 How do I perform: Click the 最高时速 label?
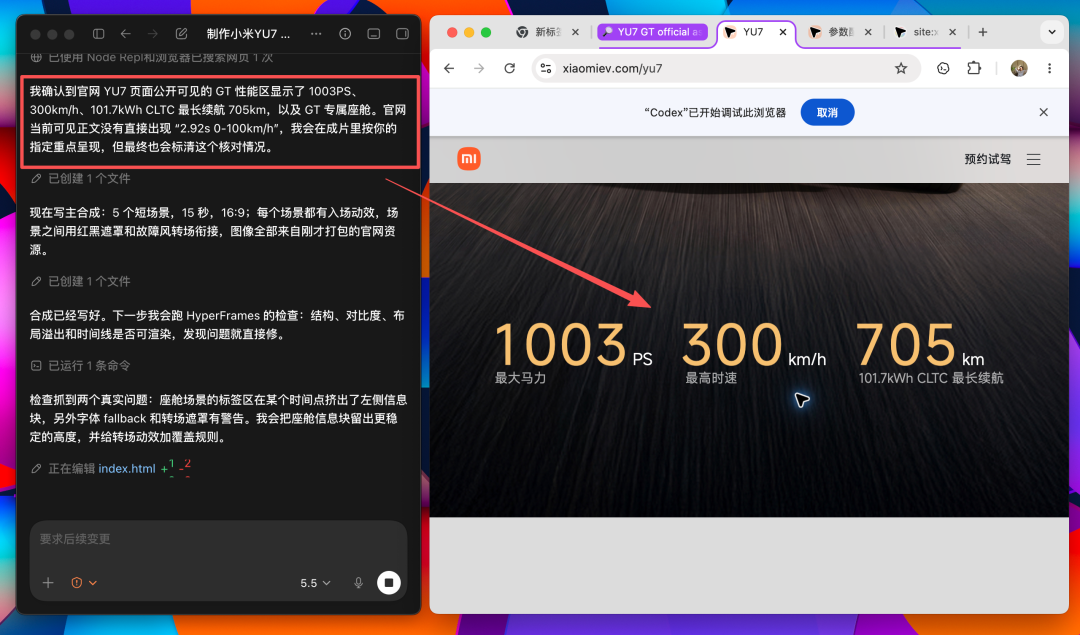(x=711, y=378)
